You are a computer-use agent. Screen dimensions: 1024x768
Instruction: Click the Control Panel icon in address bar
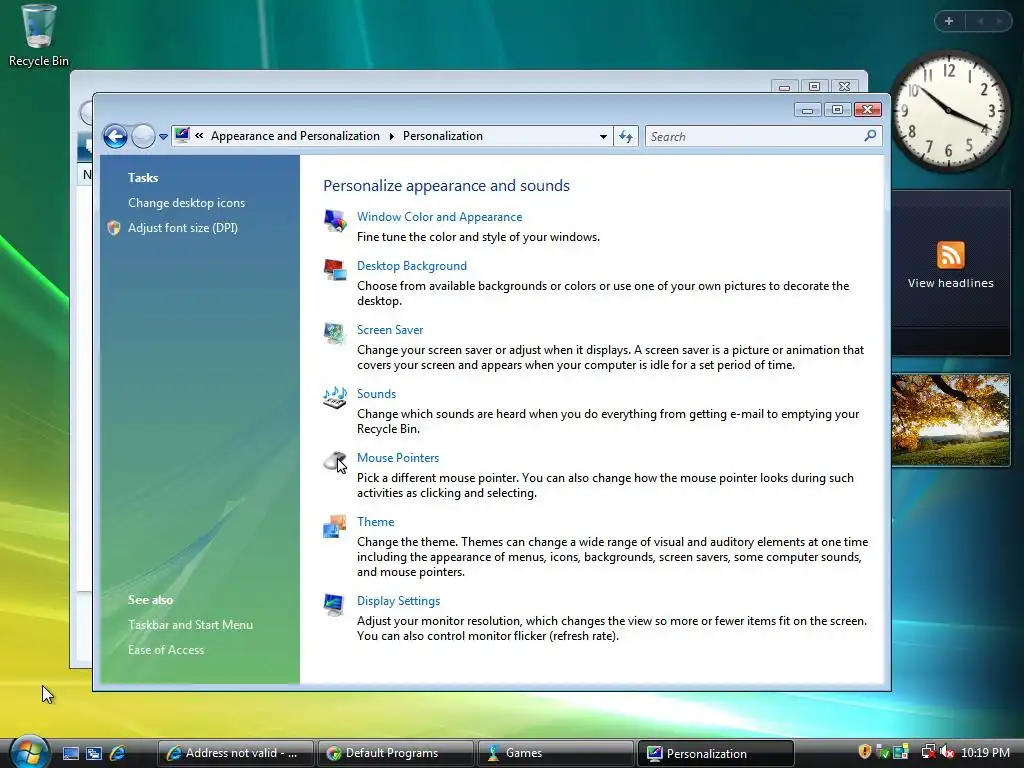[x=182, y=136]
